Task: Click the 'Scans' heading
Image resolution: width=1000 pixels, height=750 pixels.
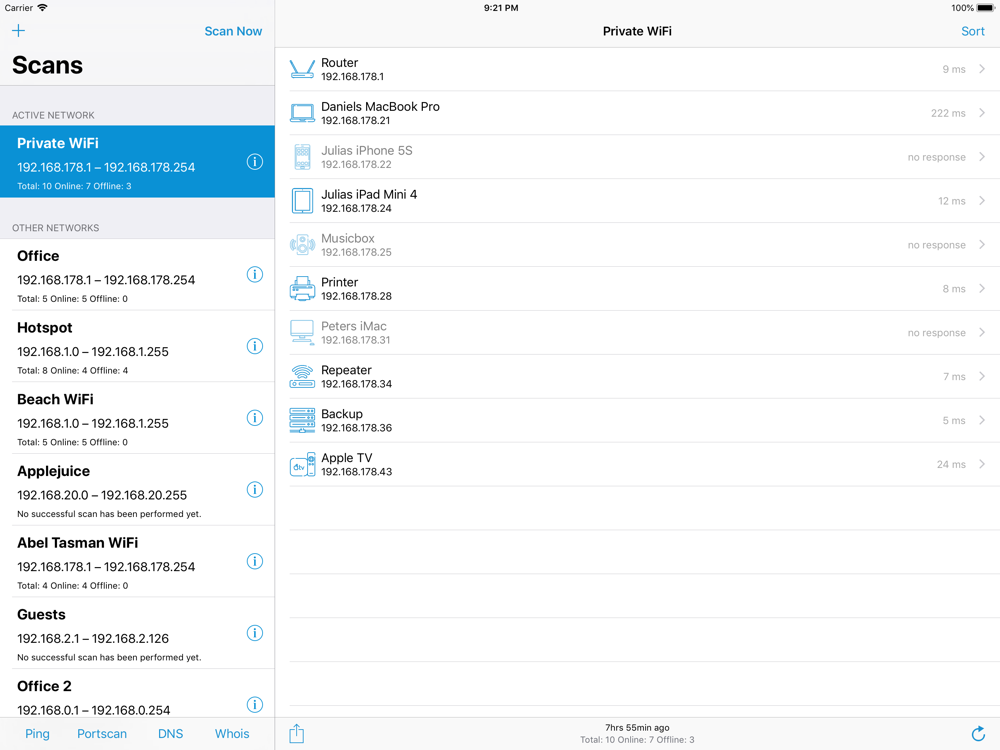Action: [47, 65]
